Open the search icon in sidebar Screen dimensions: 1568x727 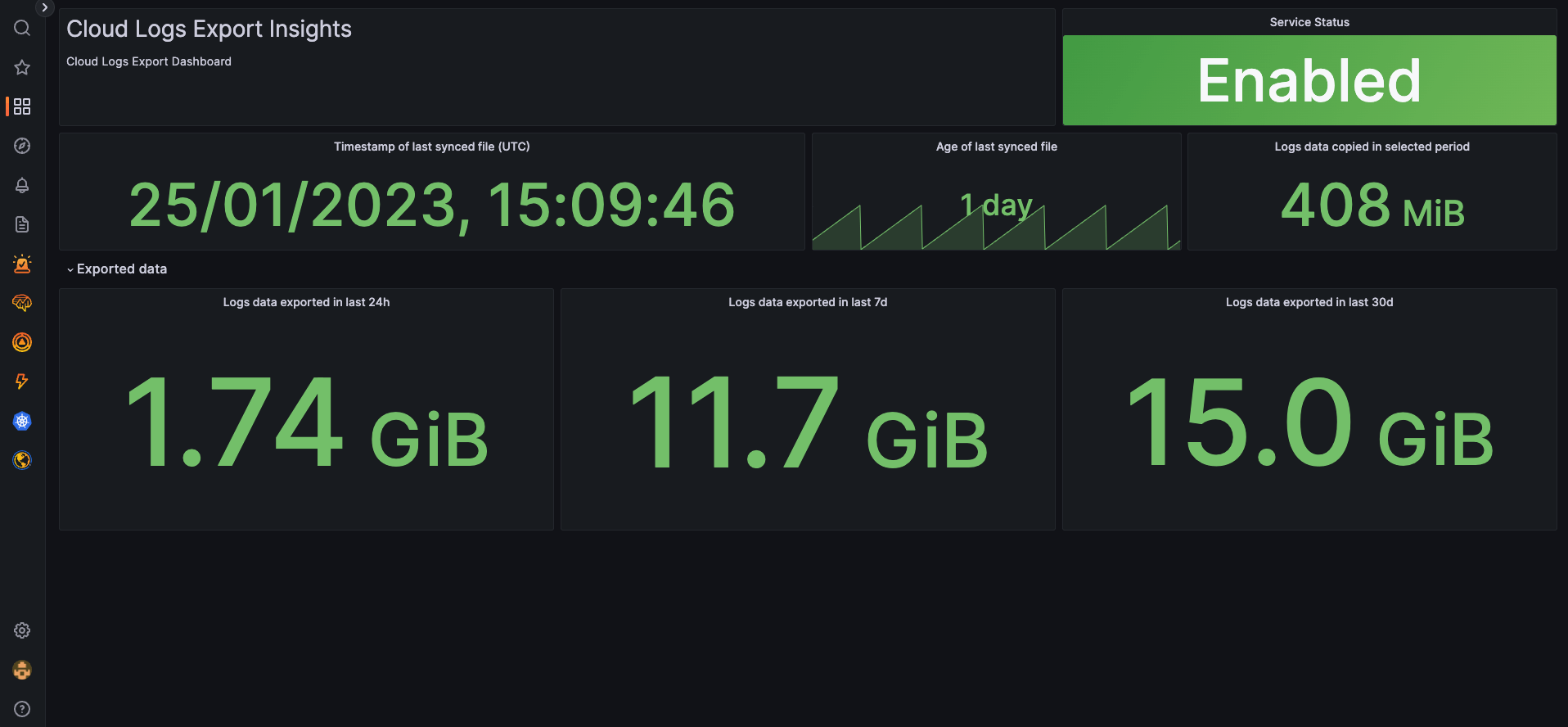[22, 28]
